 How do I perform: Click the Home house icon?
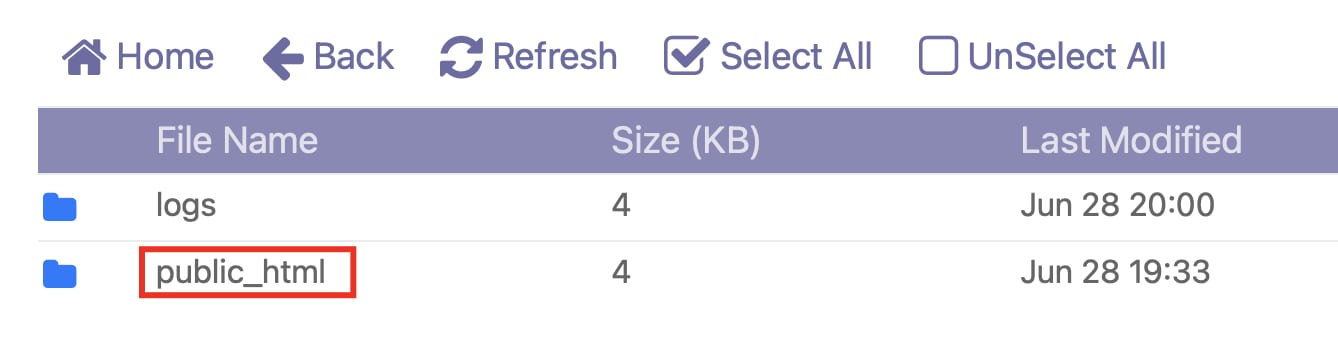point(84,57)
